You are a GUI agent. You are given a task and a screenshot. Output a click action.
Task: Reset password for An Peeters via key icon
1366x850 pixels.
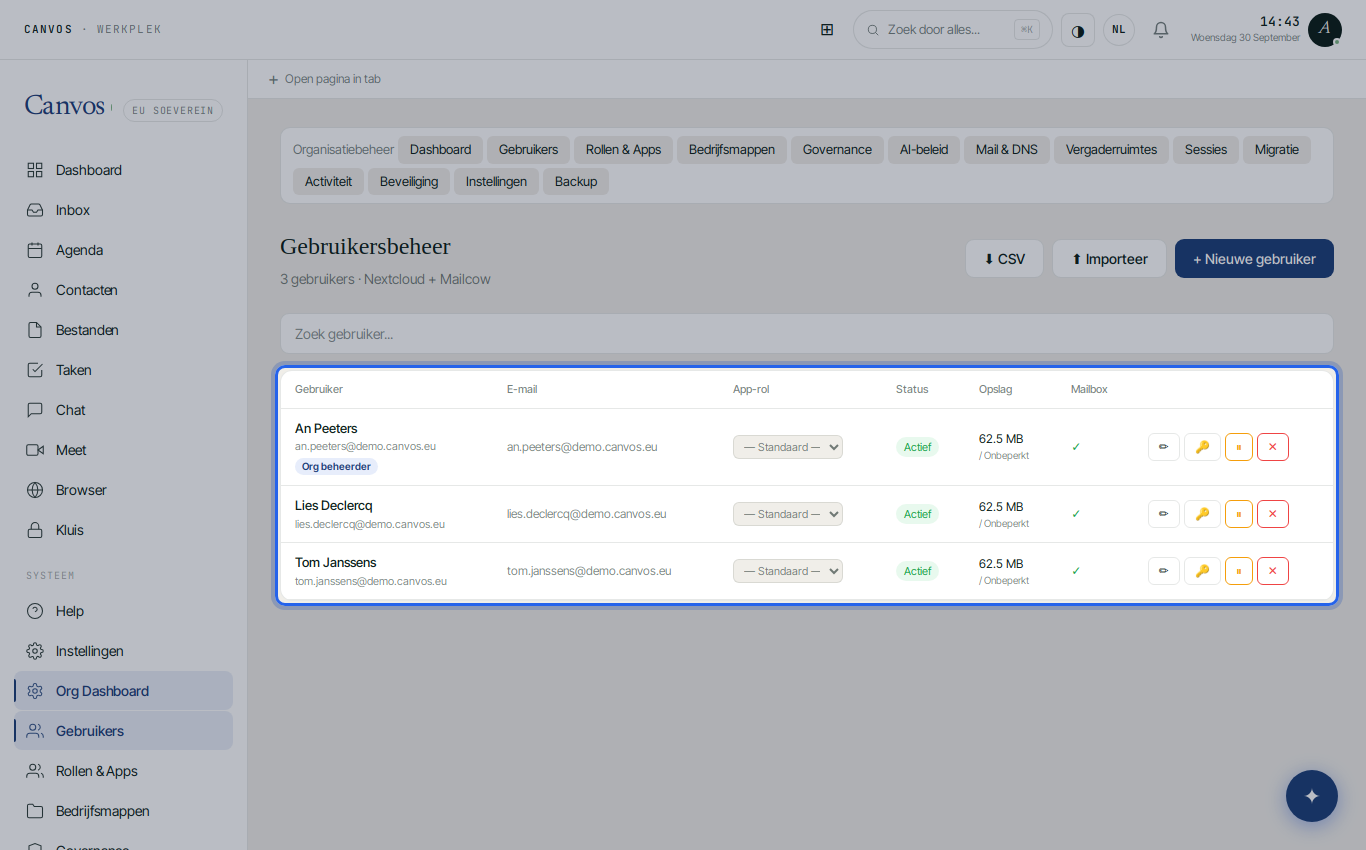1202,447
